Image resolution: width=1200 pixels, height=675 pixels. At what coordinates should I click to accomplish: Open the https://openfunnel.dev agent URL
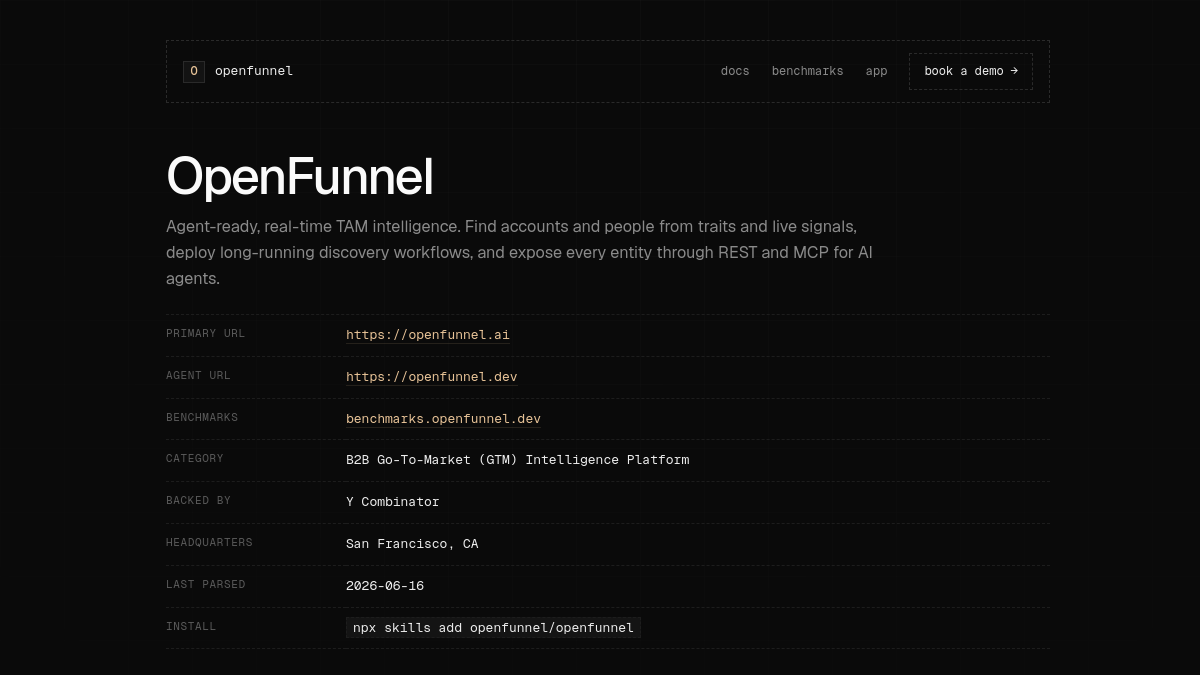[432, 377]
